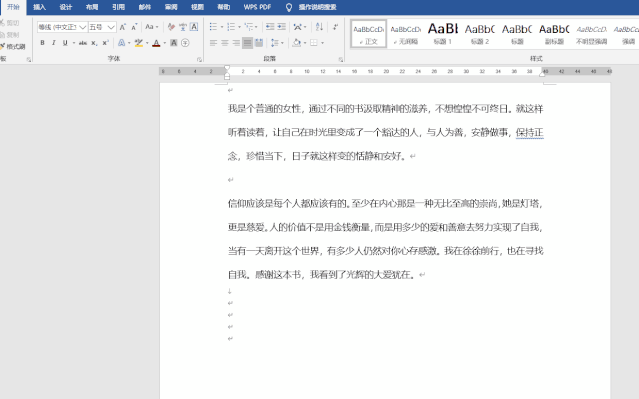Image resolution: width=639 pixels, height=399 pixels.
Task: Apply red font color
Action: coord(156,43)
